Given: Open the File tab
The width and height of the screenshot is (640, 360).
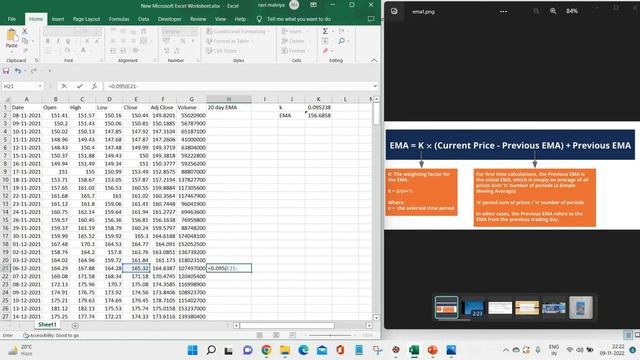Looking at the screenshot, I should click(12, 19).
